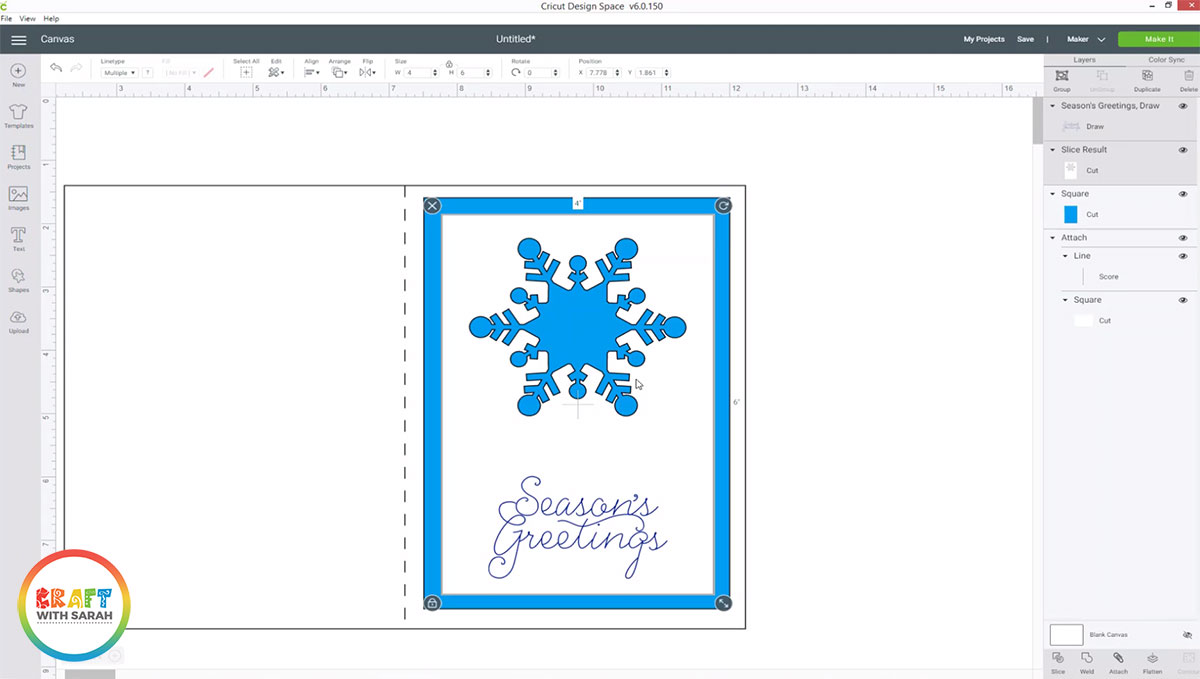Image resolution: width=1200 pixels, height=679 pixels.
Task: Click the My Projects link
Action: 983,38
